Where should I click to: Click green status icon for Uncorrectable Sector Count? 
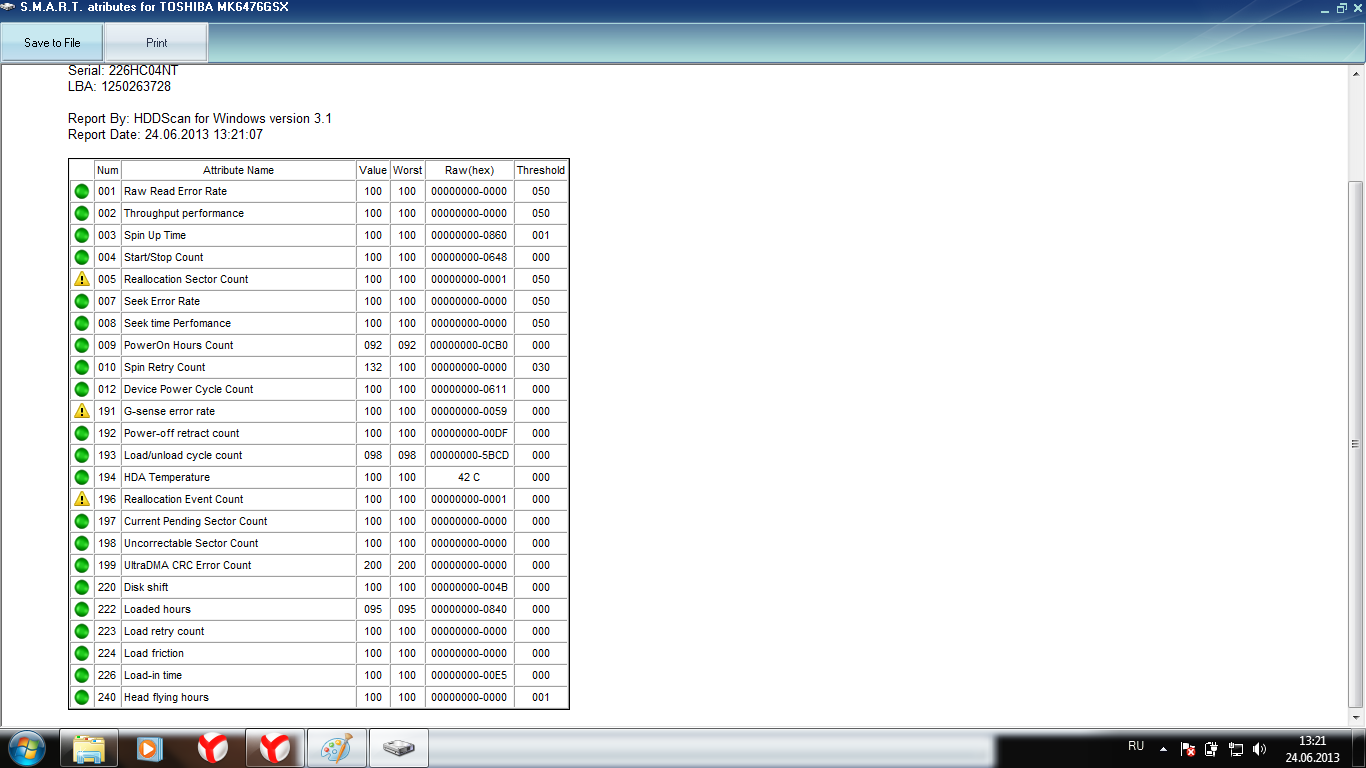pyautogui.click(x=82, y=543)
